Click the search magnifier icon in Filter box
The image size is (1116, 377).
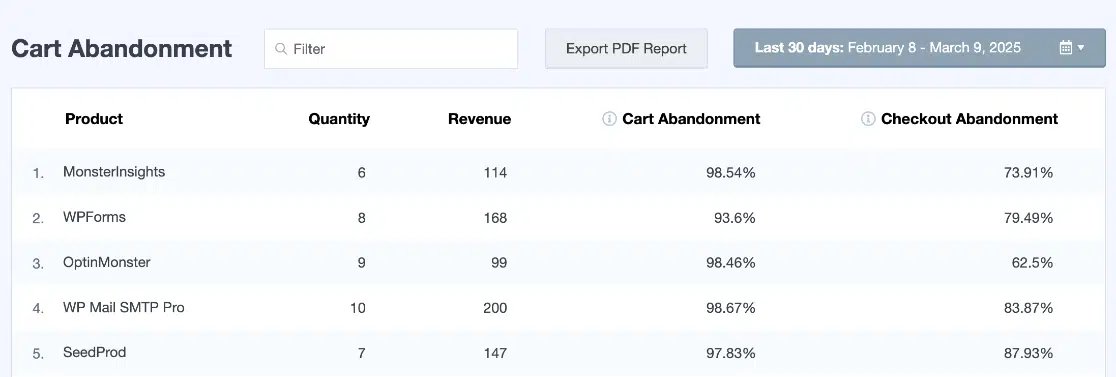(x=282, y=49)
